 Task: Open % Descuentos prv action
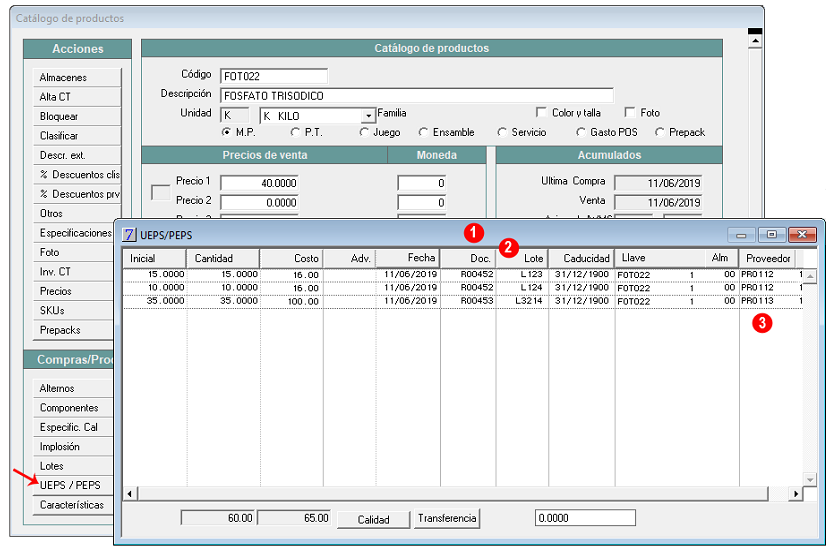pyautogui.click(x=77, y=194)
